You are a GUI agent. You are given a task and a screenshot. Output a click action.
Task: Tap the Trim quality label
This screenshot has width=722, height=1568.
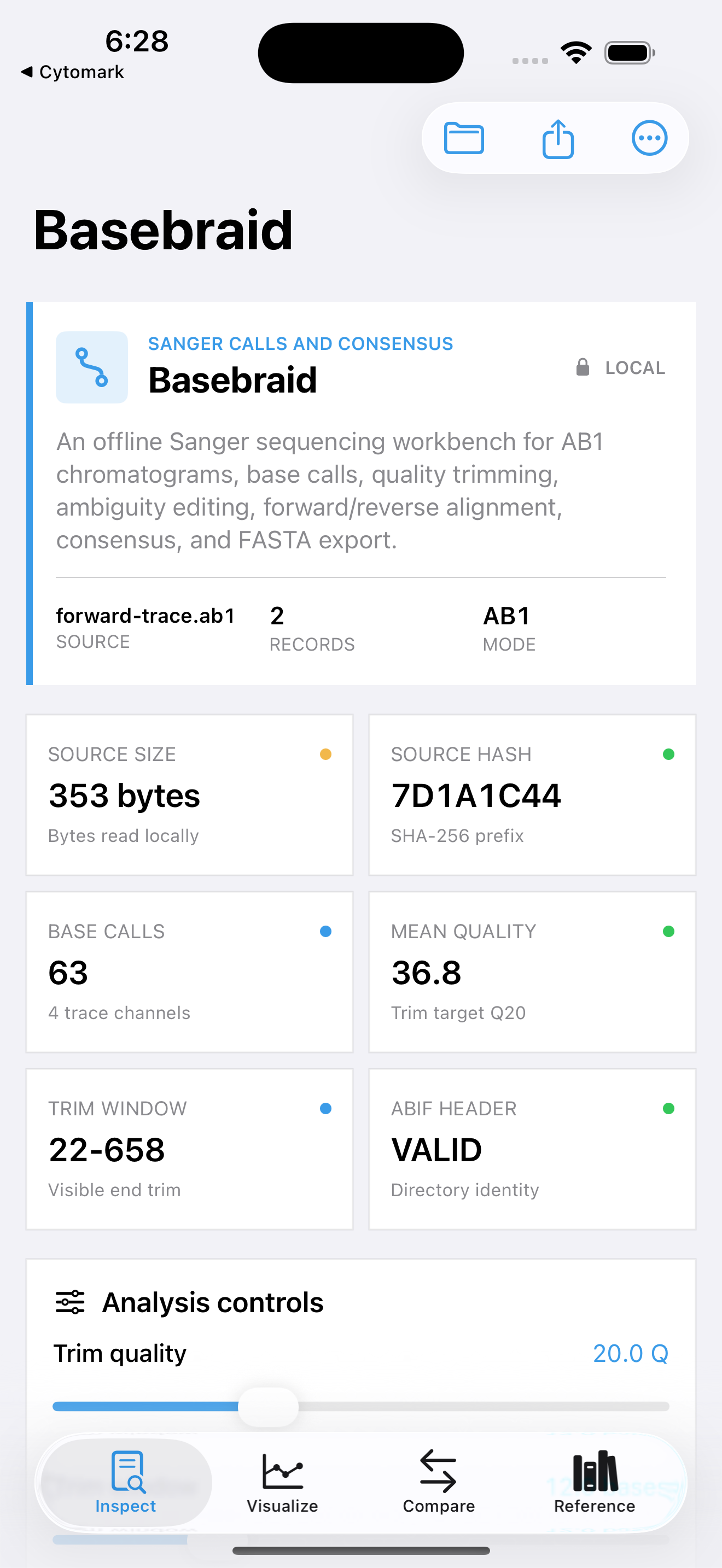(120, 1353)
